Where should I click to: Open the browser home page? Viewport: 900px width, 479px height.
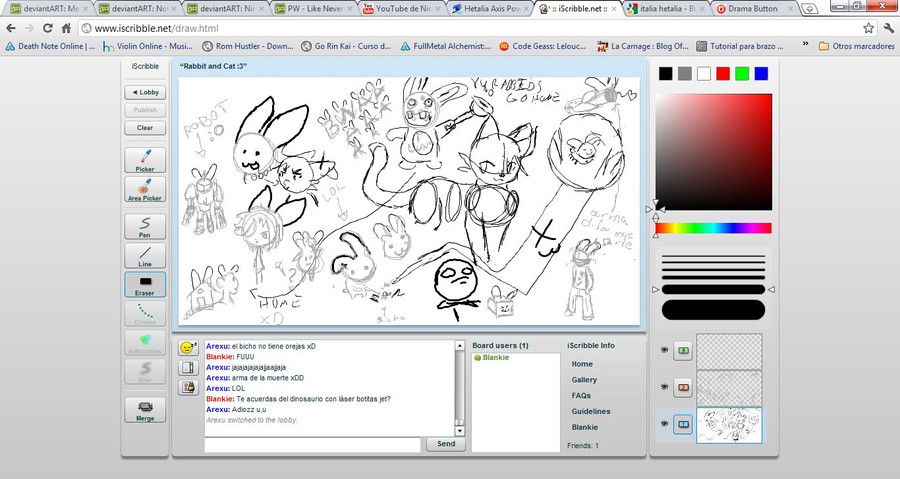click(x=66, y=28)
